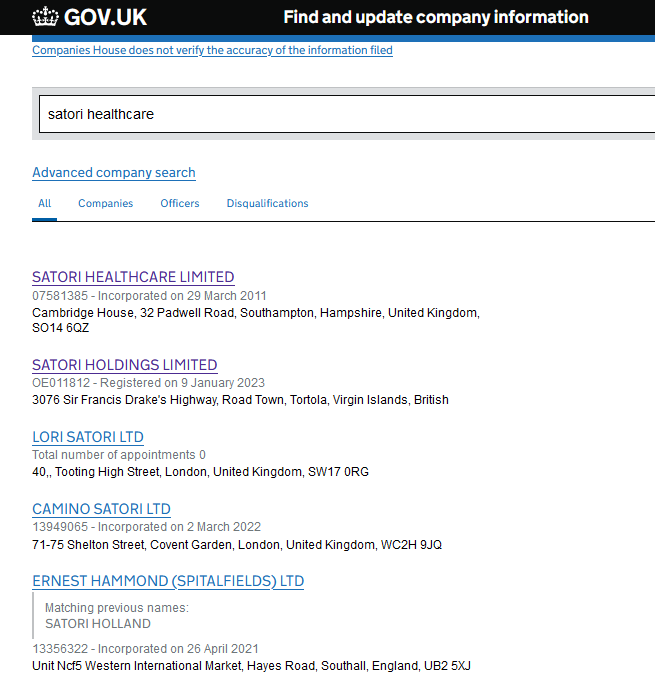This screenshot has height=679, width=655.
Task: Open LORI SATORI LTD result
Action: point(88,437)
